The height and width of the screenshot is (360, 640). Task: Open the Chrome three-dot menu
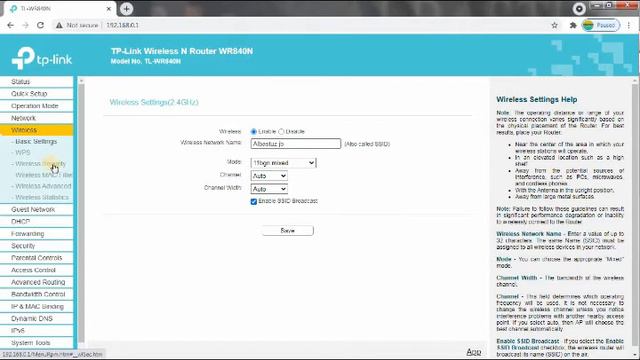point(629,25)
